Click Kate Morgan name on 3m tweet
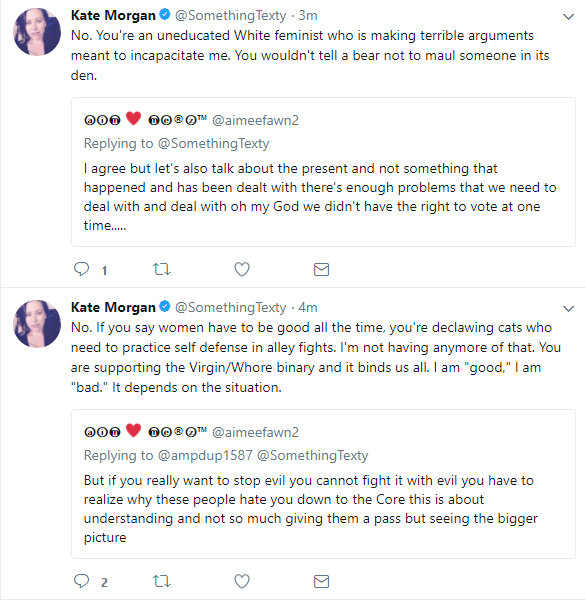585x600 pixels. click(x=113, y=15)
